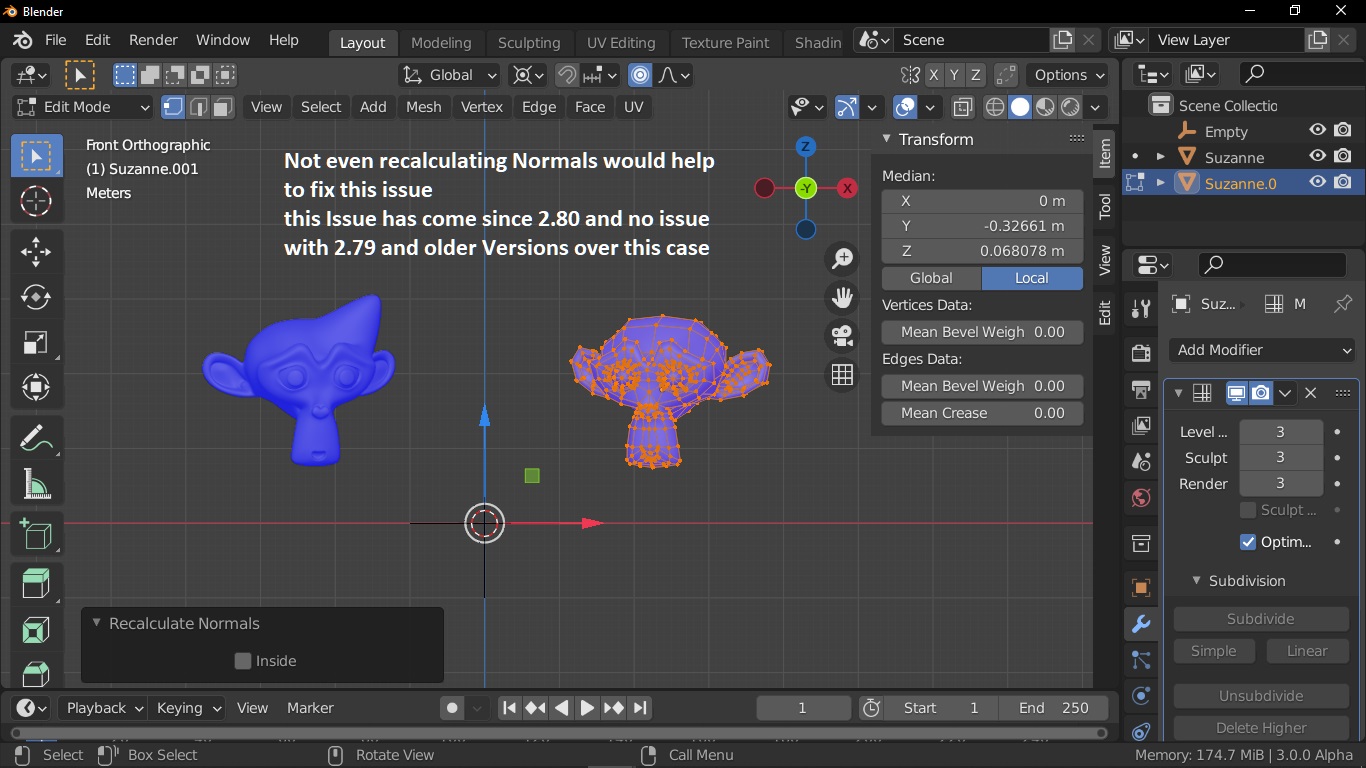Click the Linear subdivision button
The image size is (1366, 768).
tap(1307, 651)
